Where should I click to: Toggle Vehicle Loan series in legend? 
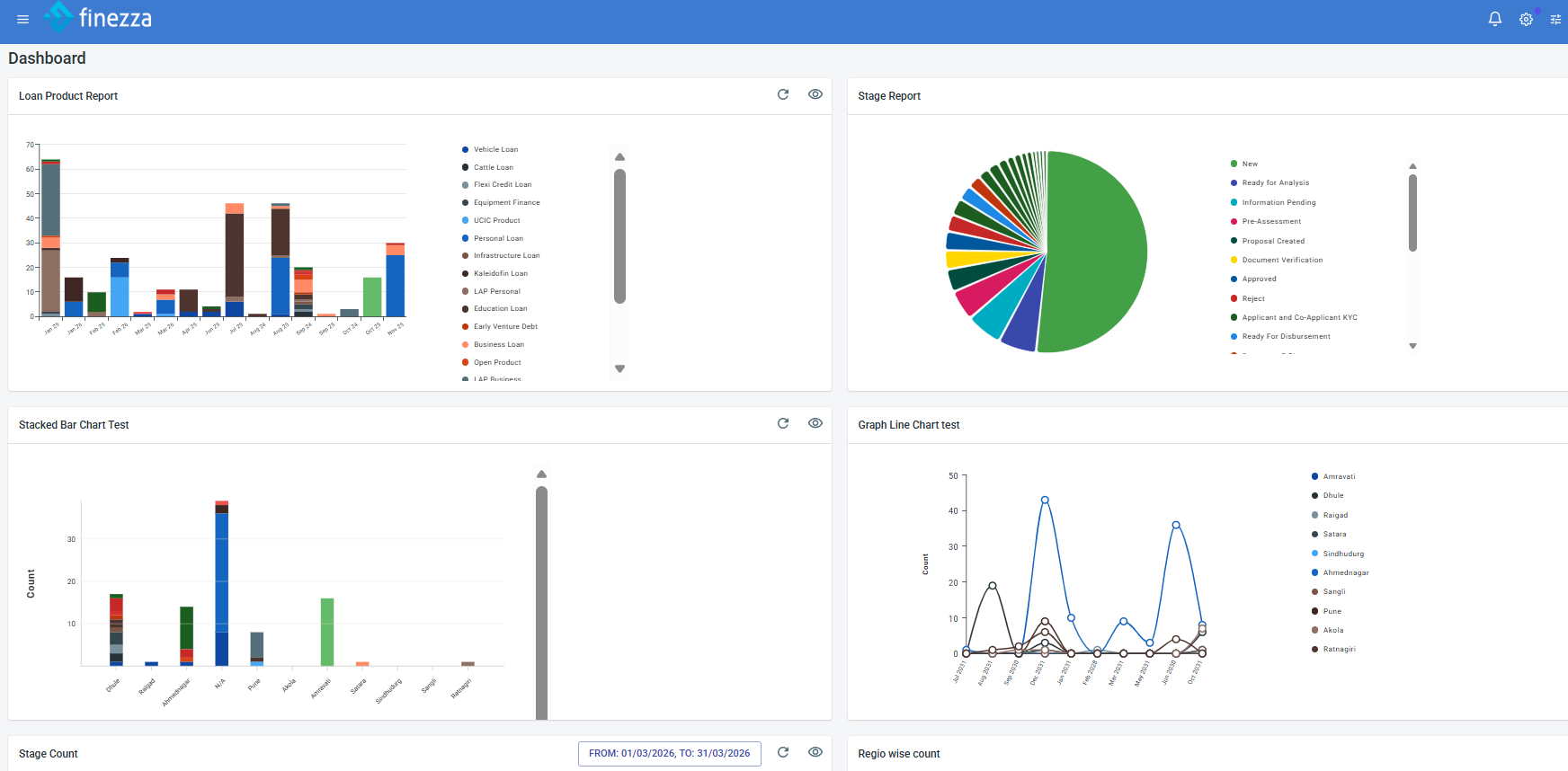tap(490, 149)
